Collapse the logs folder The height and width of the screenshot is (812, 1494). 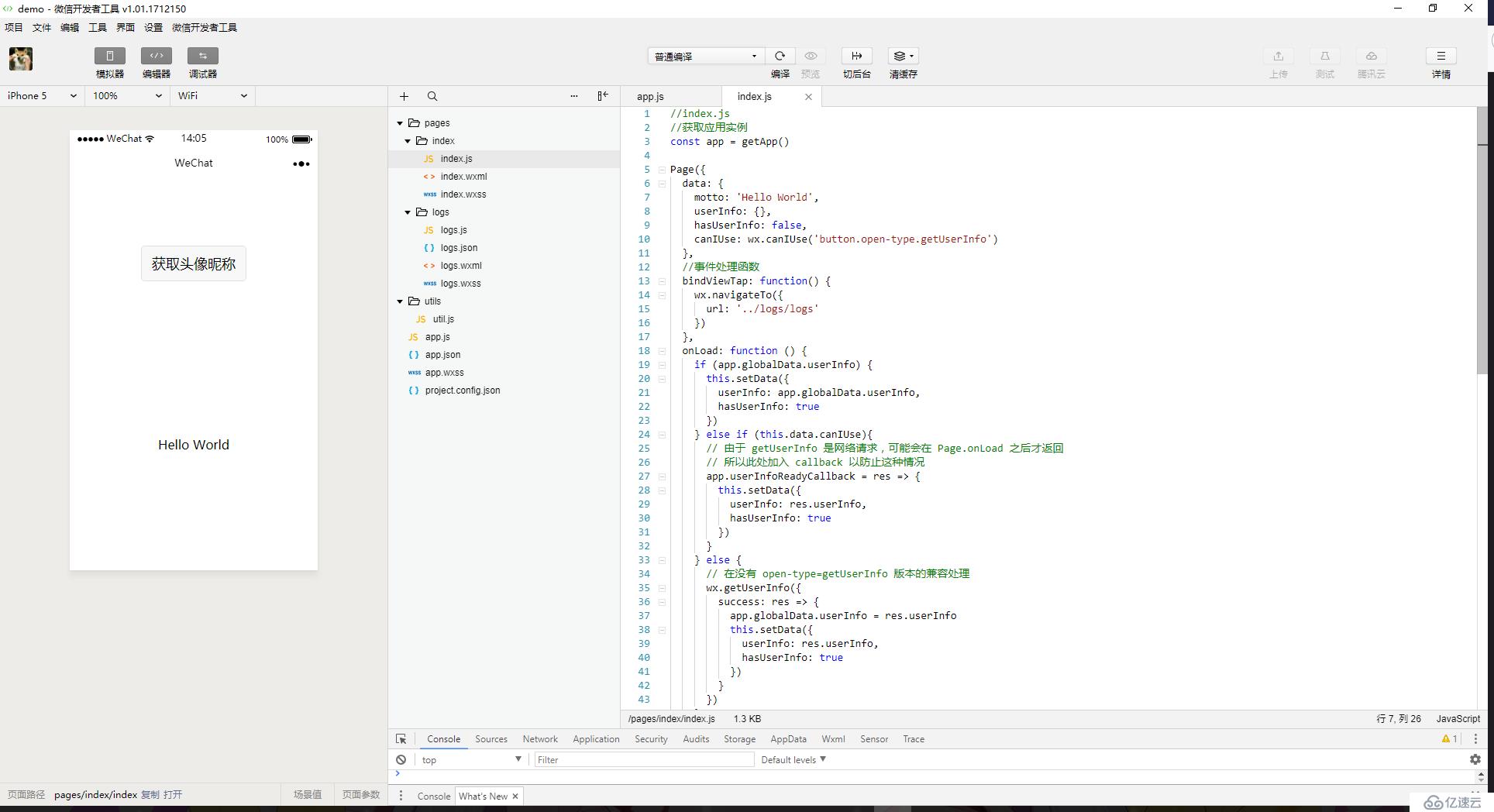408,212
